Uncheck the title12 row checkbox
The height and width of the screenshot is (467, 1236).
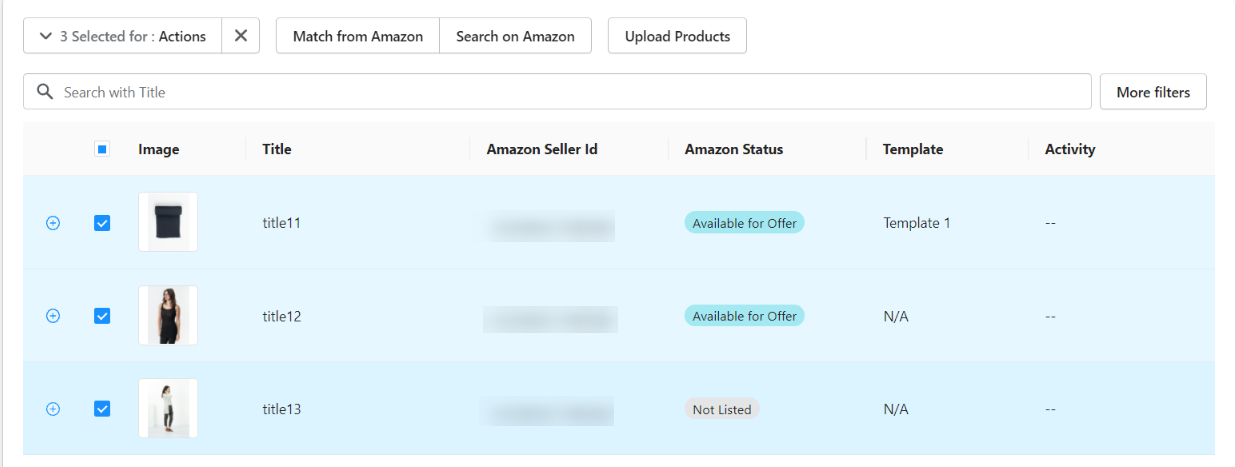(x=102, y=316)
